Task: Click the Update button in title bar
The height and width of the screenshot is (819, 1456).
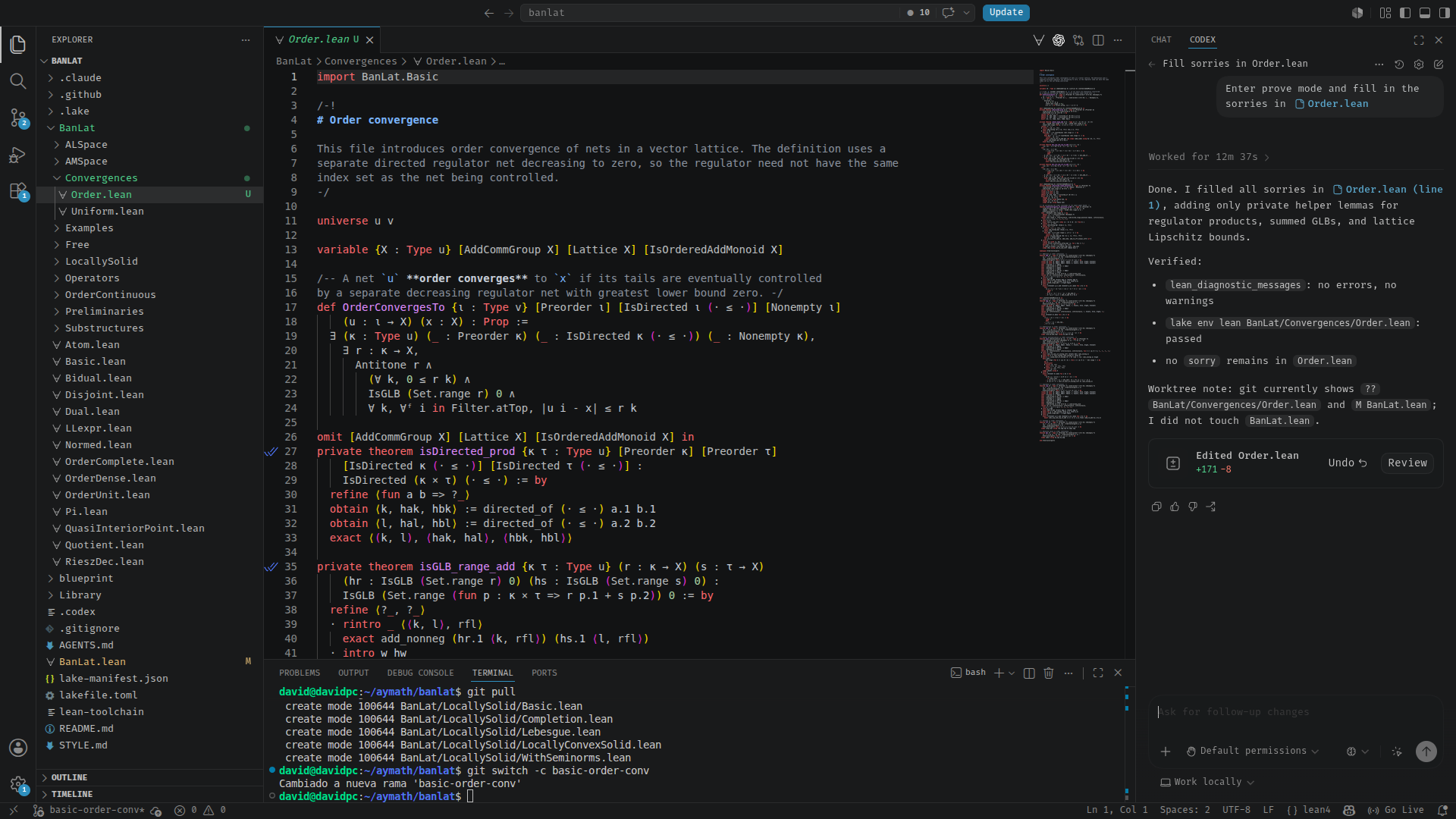Action: (1006, 13)
